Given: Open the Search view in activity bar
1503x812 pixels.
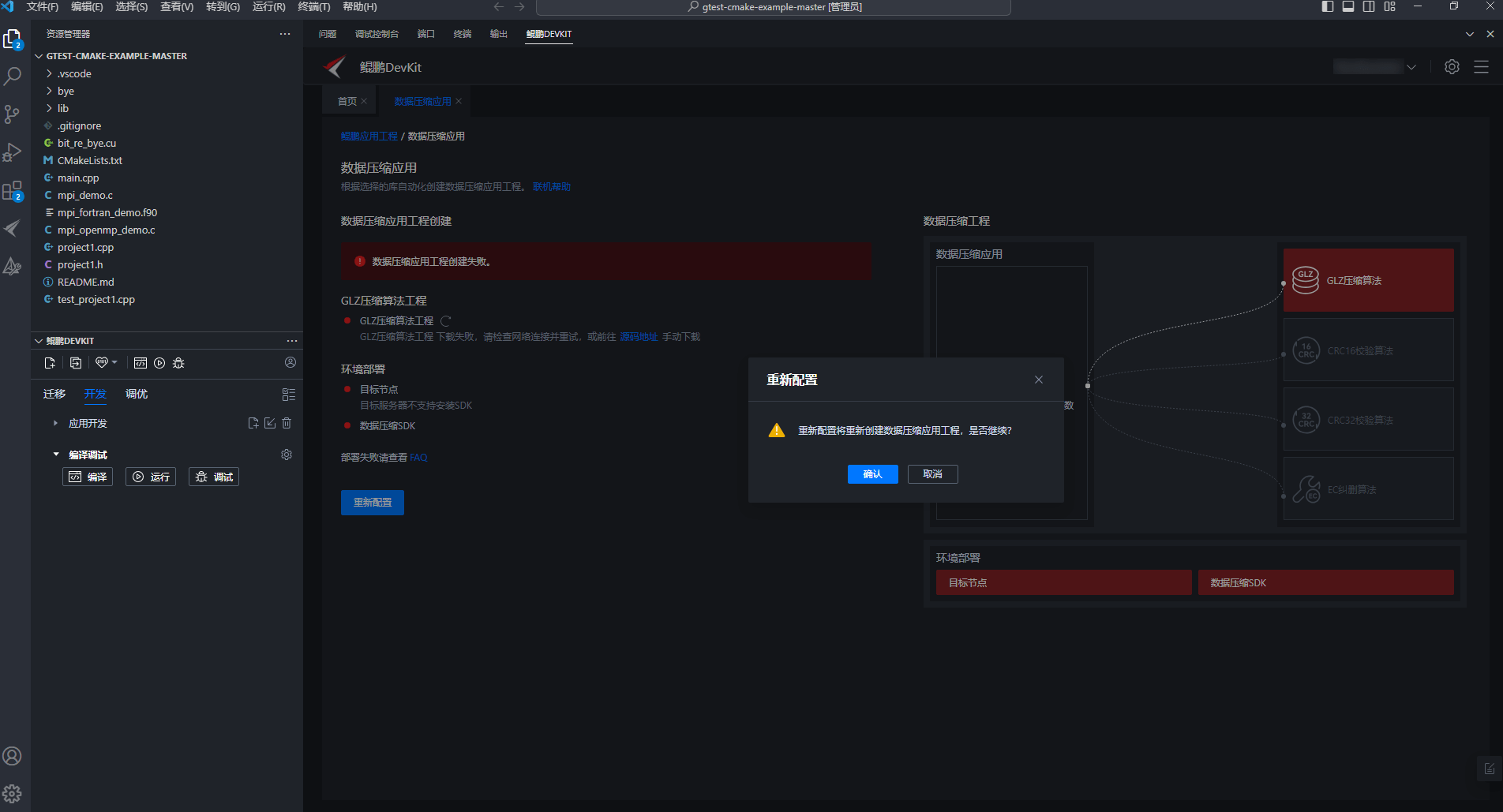Looking at the screenshot, I should click(13, 77).
